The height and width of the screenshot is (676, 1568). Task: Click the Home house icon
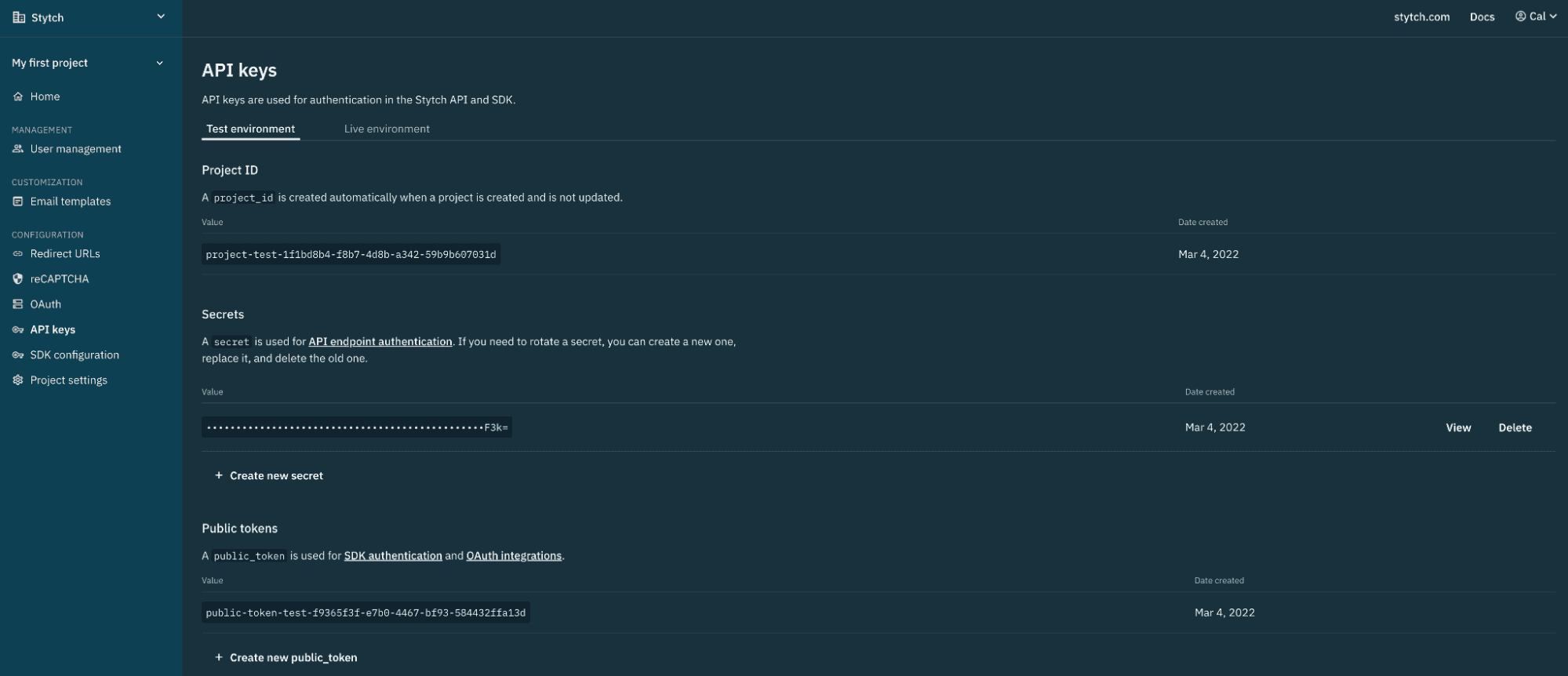click(18, 96)
